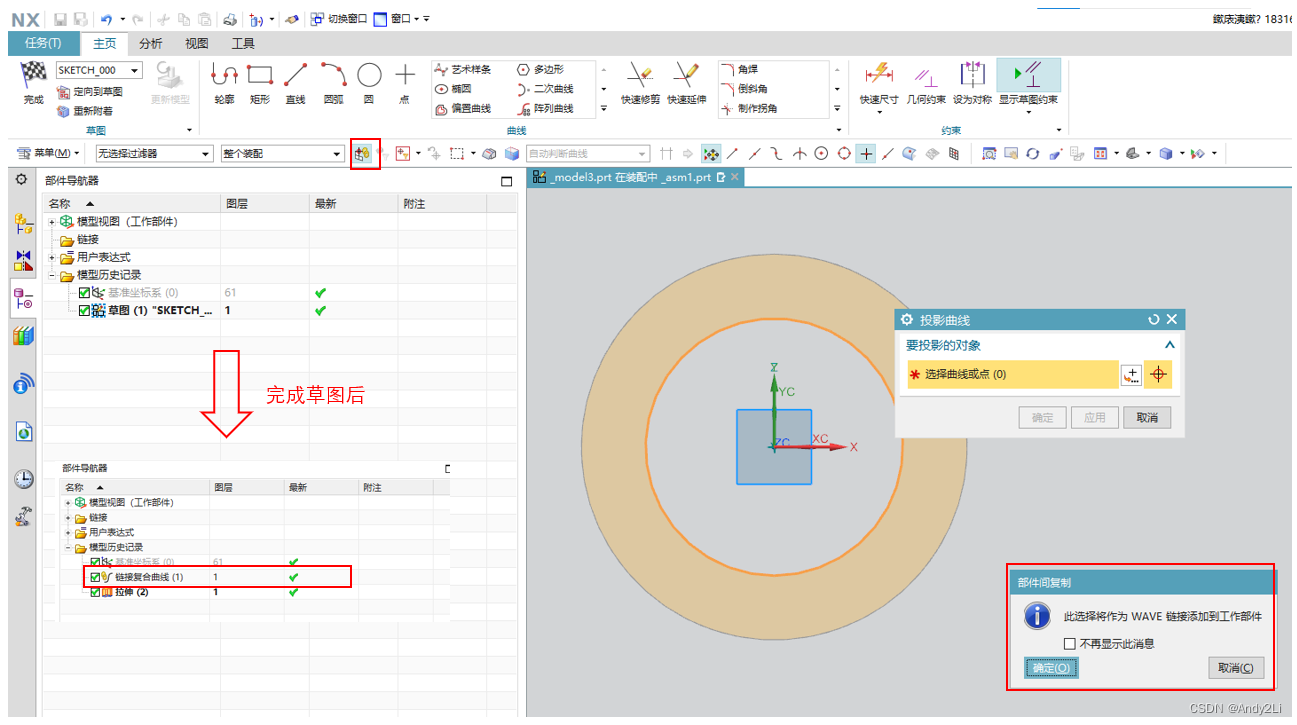Select the 直线 line tool
The width and height of the screenshot is (1297, 725).
click(x=295, y=81)
